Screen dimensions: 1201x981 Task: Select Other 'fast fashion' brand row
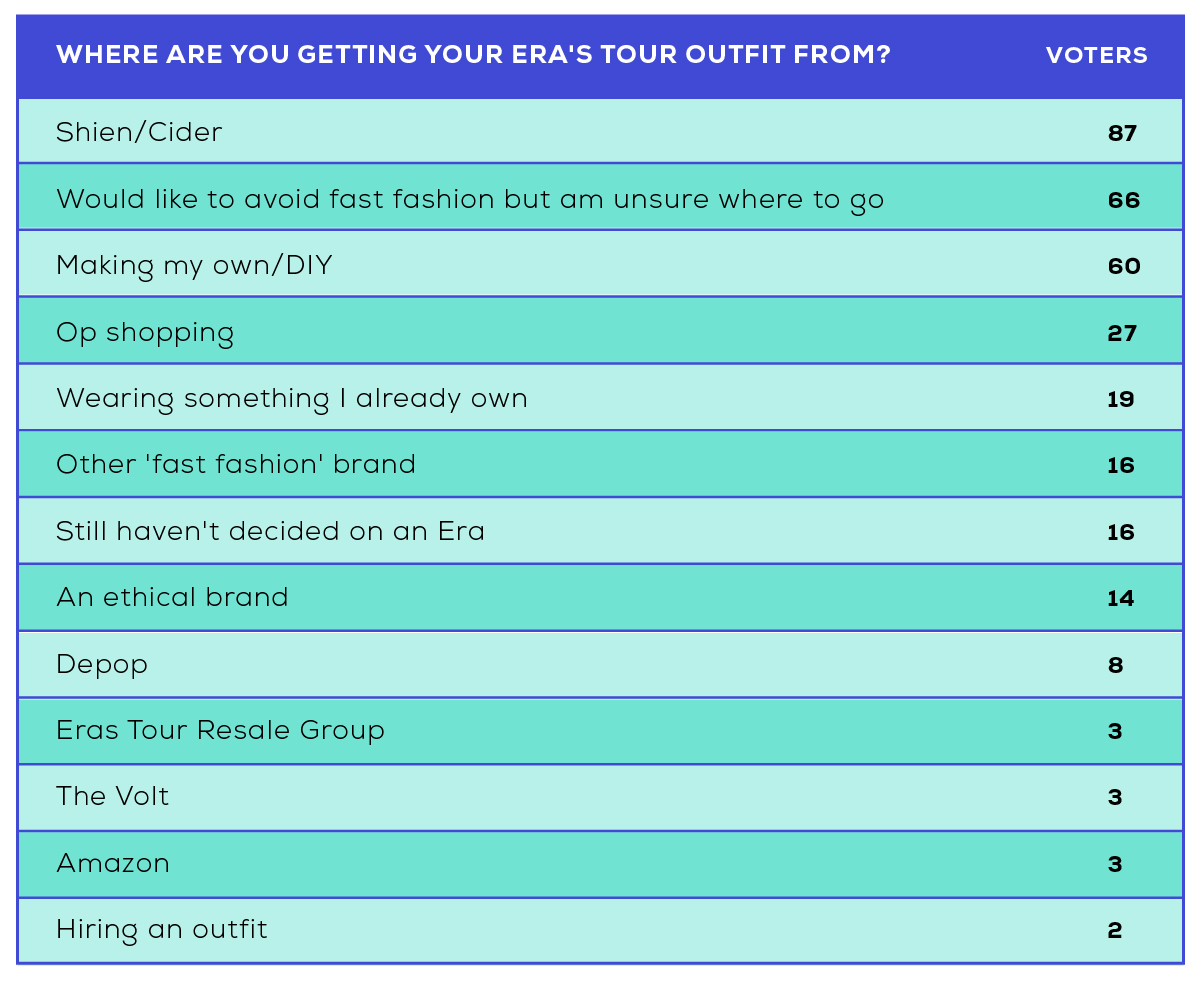click(600, 464)
